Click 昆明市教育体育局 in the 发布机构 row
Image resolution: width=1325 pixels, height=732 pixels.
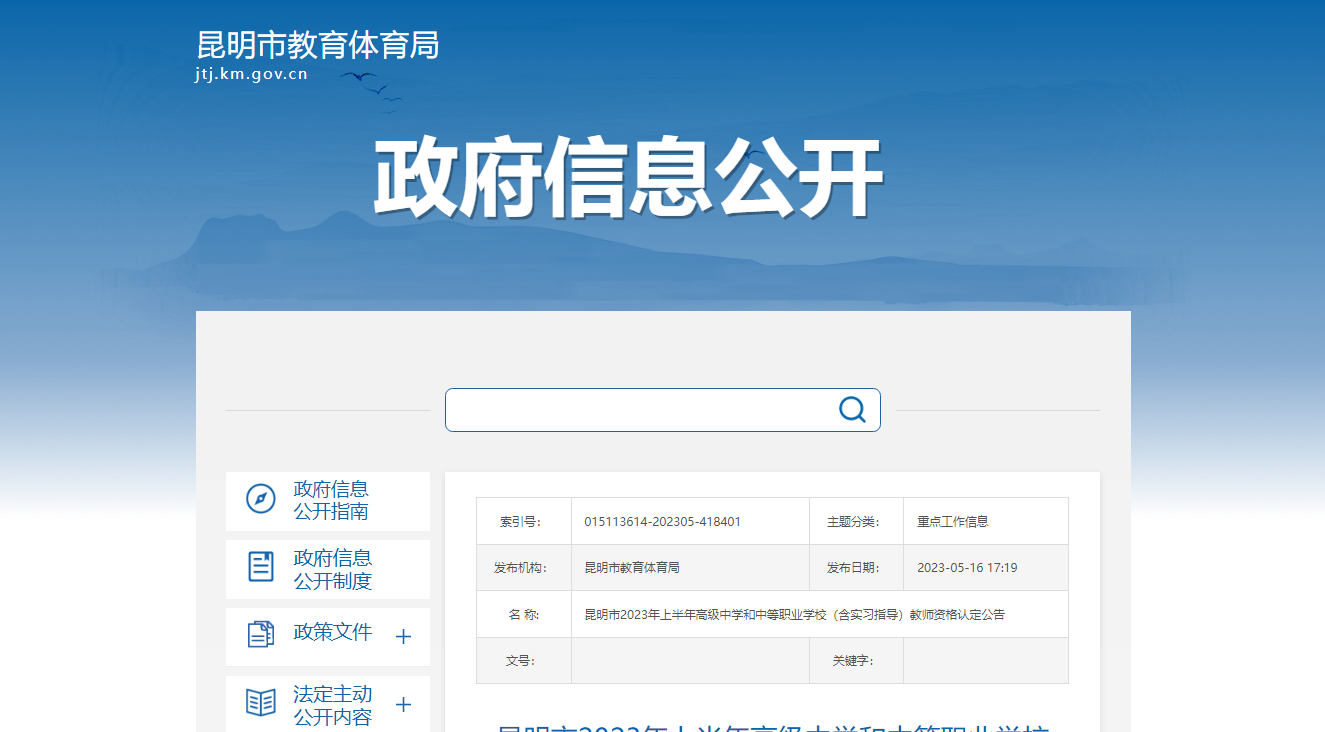tap(632, 568)
